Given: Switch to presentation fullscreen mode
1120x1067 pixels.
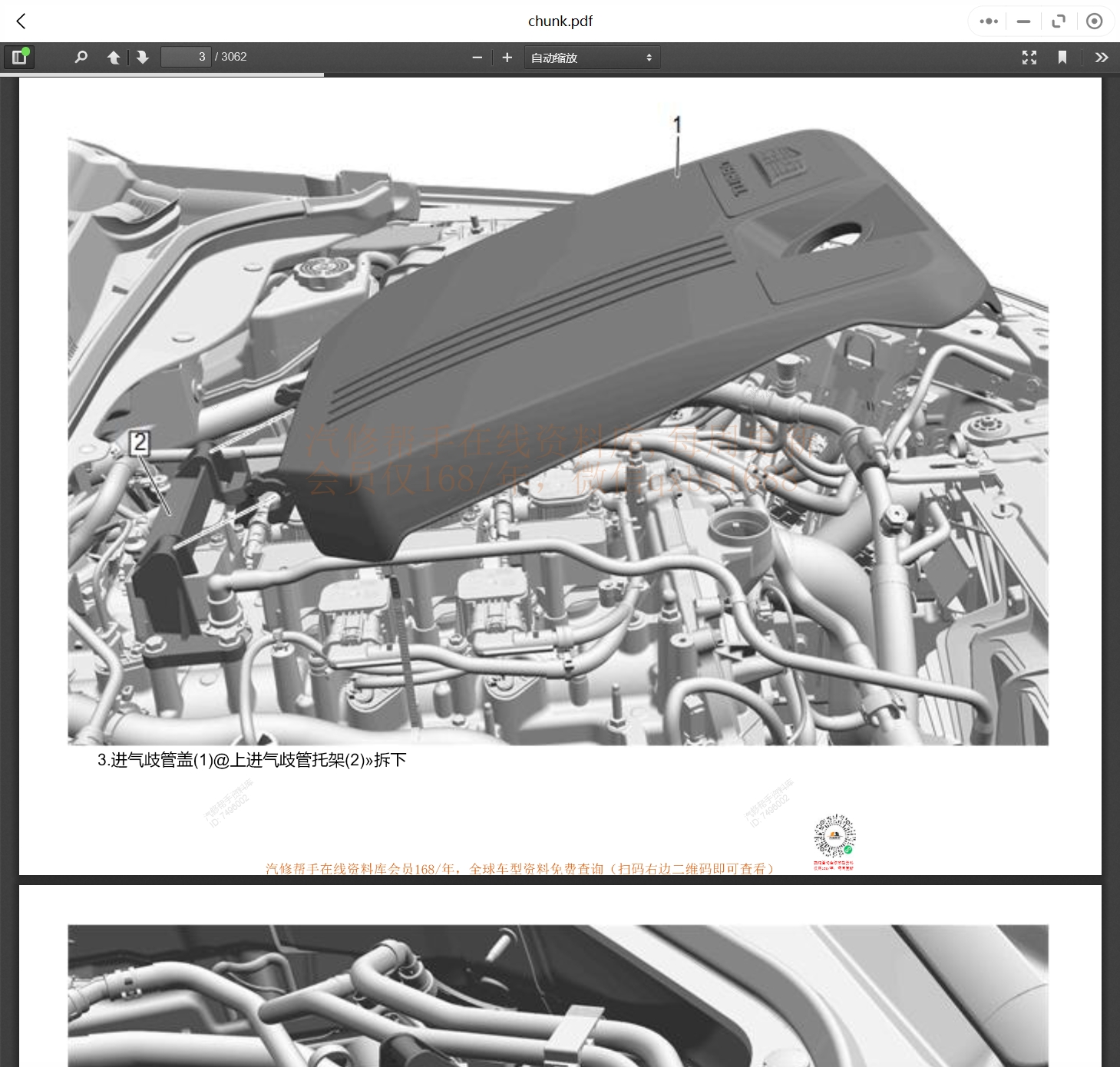Looking at the screenshot, I should point(1029,58).
